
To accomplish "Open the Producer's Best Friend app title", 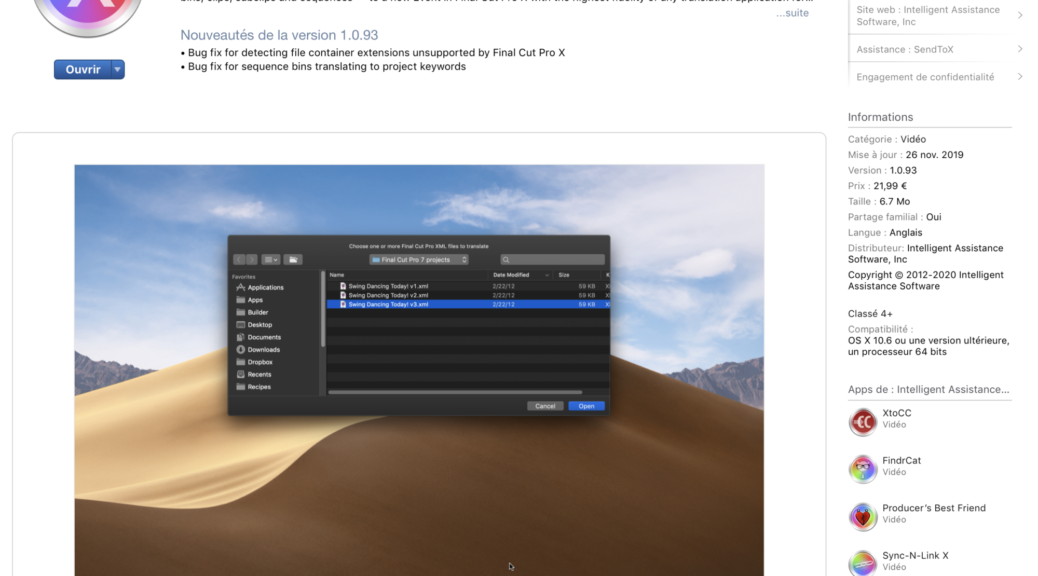I will coord(933,508).
